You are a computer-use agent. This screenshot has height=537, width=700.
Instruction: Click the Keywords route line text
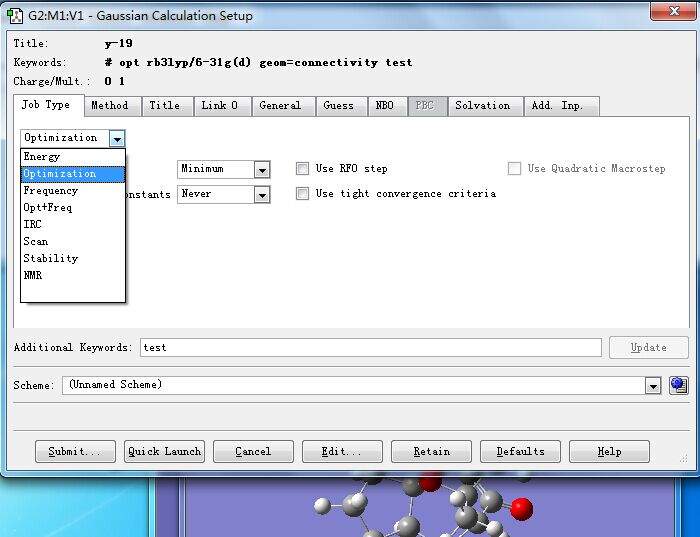pyautogui.click(x=258, y=62)
